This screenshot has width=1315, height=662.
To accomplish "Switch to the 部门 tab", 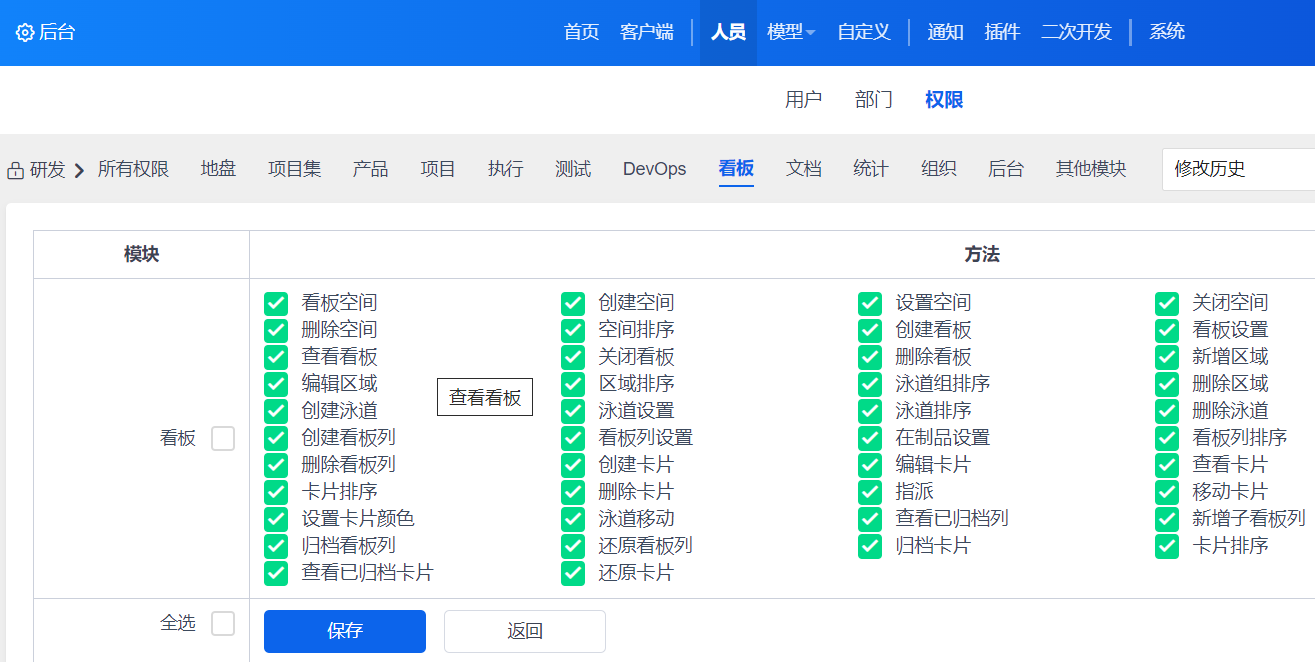I will pos(873,100).
